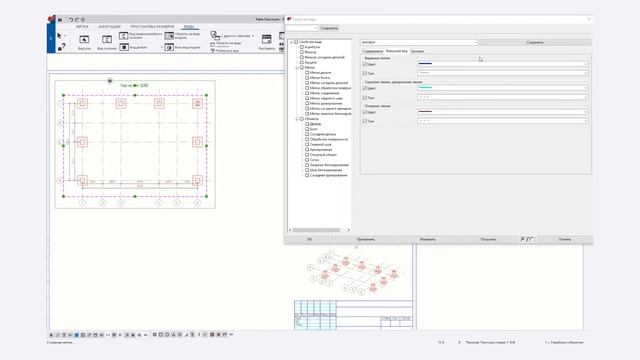The image size is (640, 360).
Task: Toggle Тип checkbox under Видимые линии
Action: tap(365, 73)
